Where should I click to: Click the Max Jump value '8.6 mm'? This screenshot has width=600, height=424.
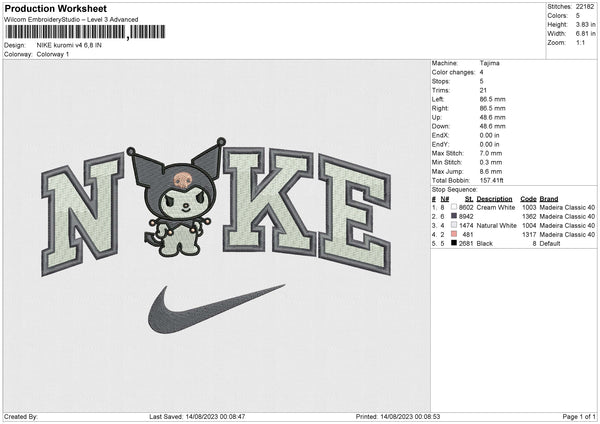pos(491,171)
